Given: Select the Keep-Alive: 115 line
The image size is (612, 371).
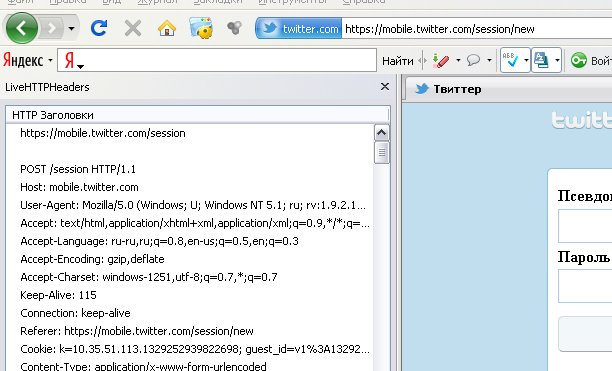Looking at the screenshot, I should 59,295.
